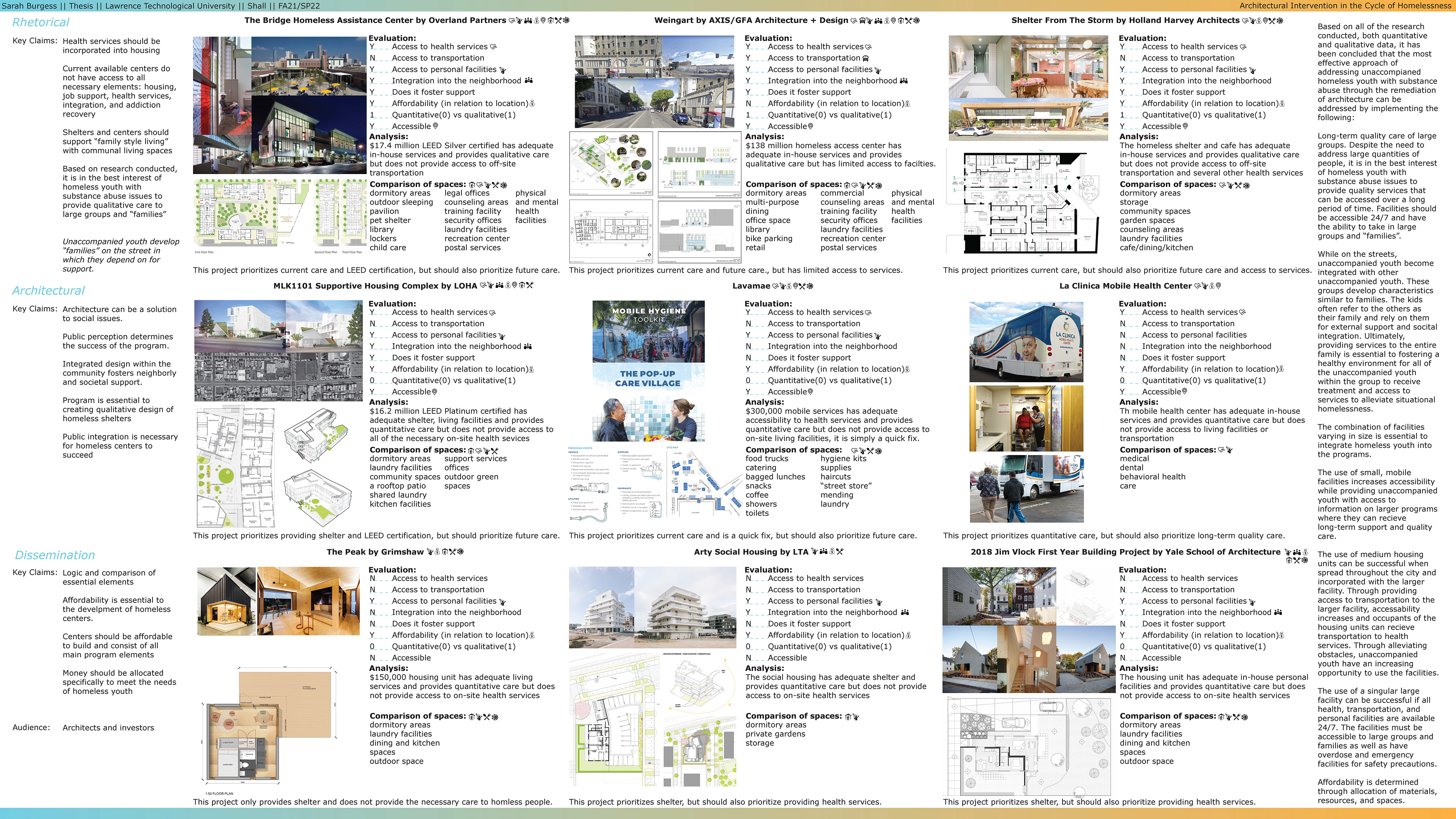This screenshot has height=819, width=1456.
Task: Click heart icon beside Weingart 'Access to health services'
Action: point(868,47)
